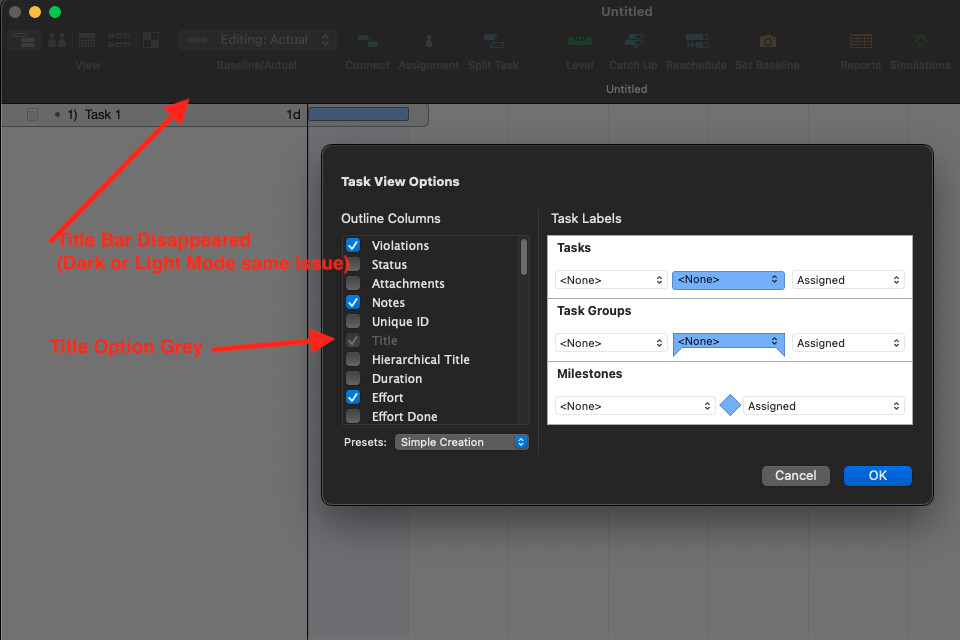Open the Presets dropdown showing Simple Creation
Image resolution: width=960 pixels, height=640 pixels.
[x=461, y=441]
